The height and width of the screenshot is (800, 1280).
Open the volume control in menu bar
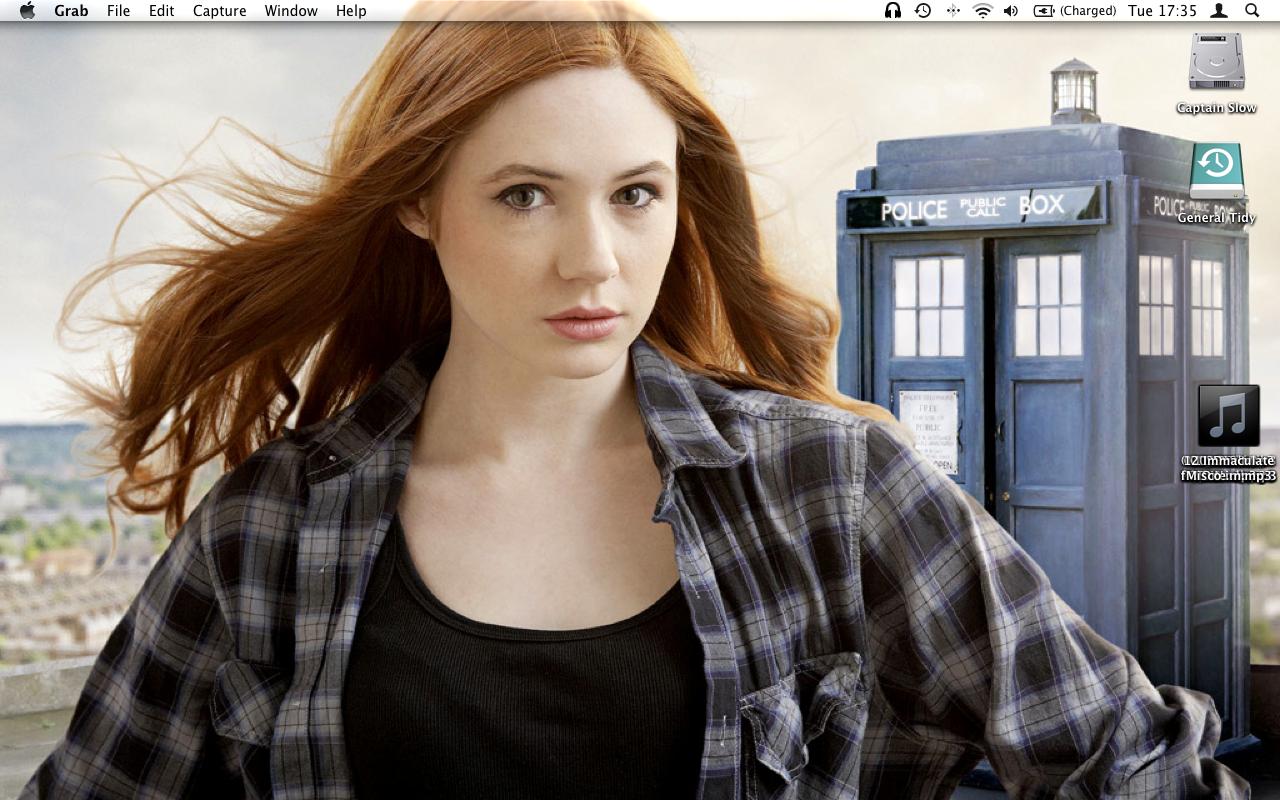click(x=1011, y=11)
